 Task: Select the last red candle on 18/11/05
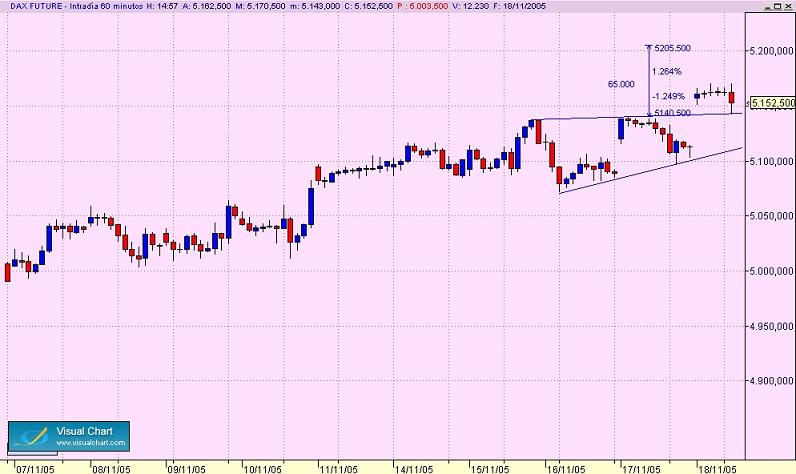click(x=732, y=97)
